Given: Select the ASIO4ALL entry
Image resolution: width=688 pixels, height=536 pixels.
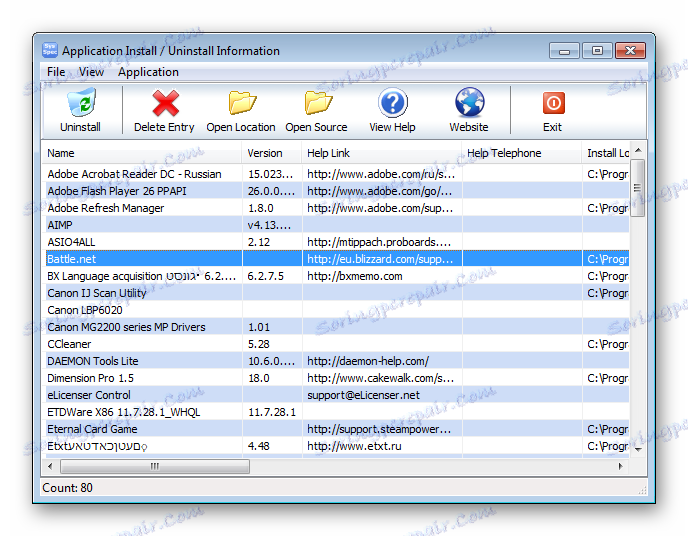Looking at the screenshot, I should coord(336,242).
